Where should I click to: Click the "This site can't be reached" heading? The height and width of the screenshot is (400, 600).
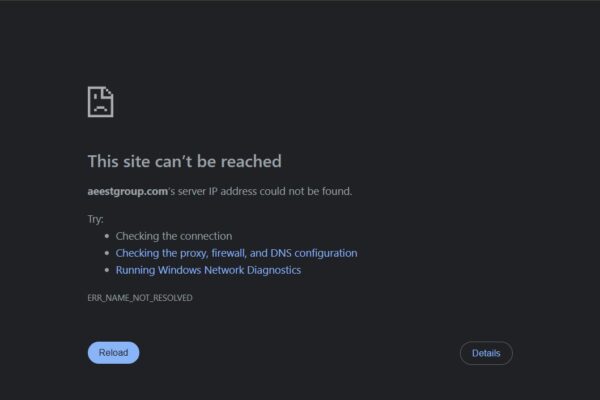pos(184,161)
